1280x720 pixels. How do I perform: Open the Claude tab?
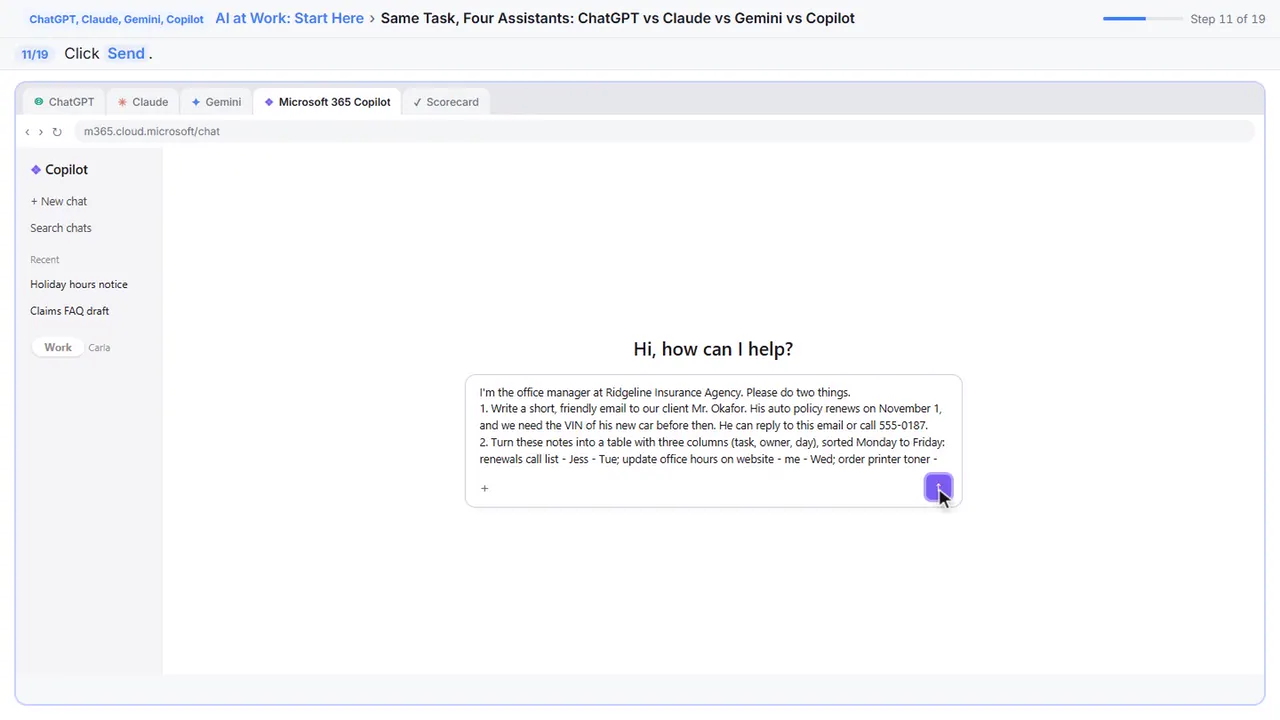pos(143,102)
